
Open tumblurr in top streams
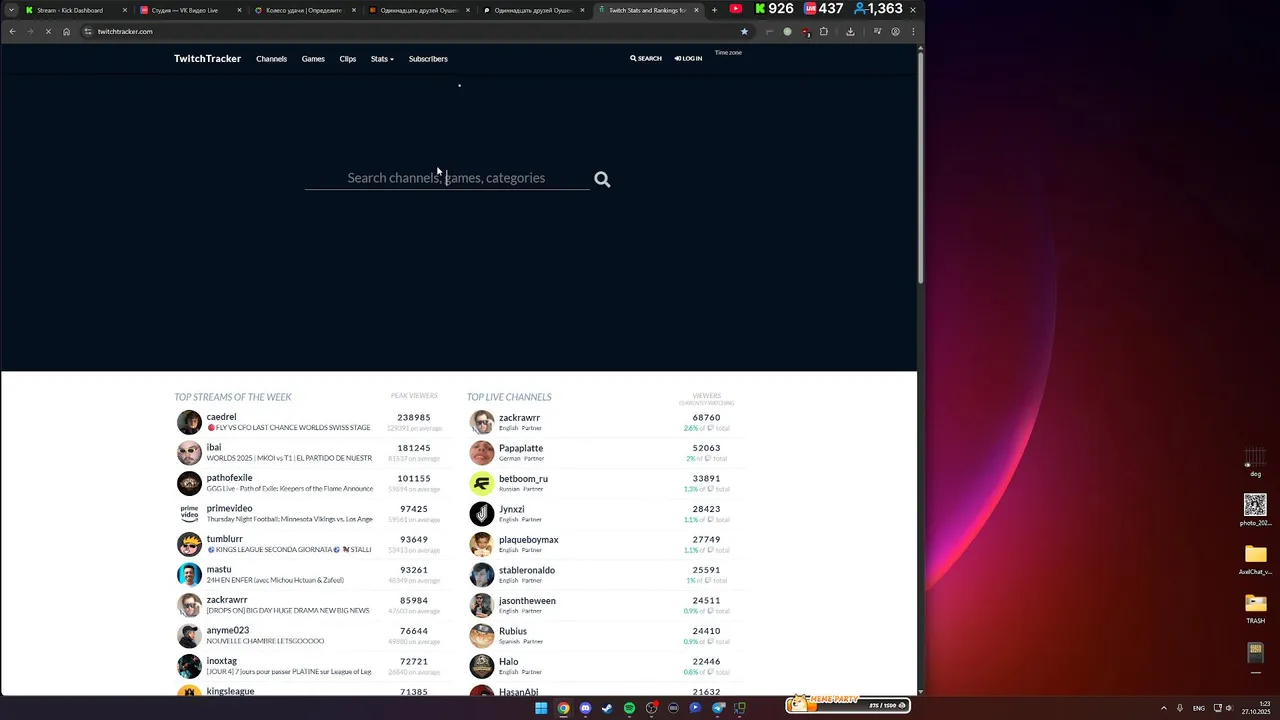(x=224, y=539)
